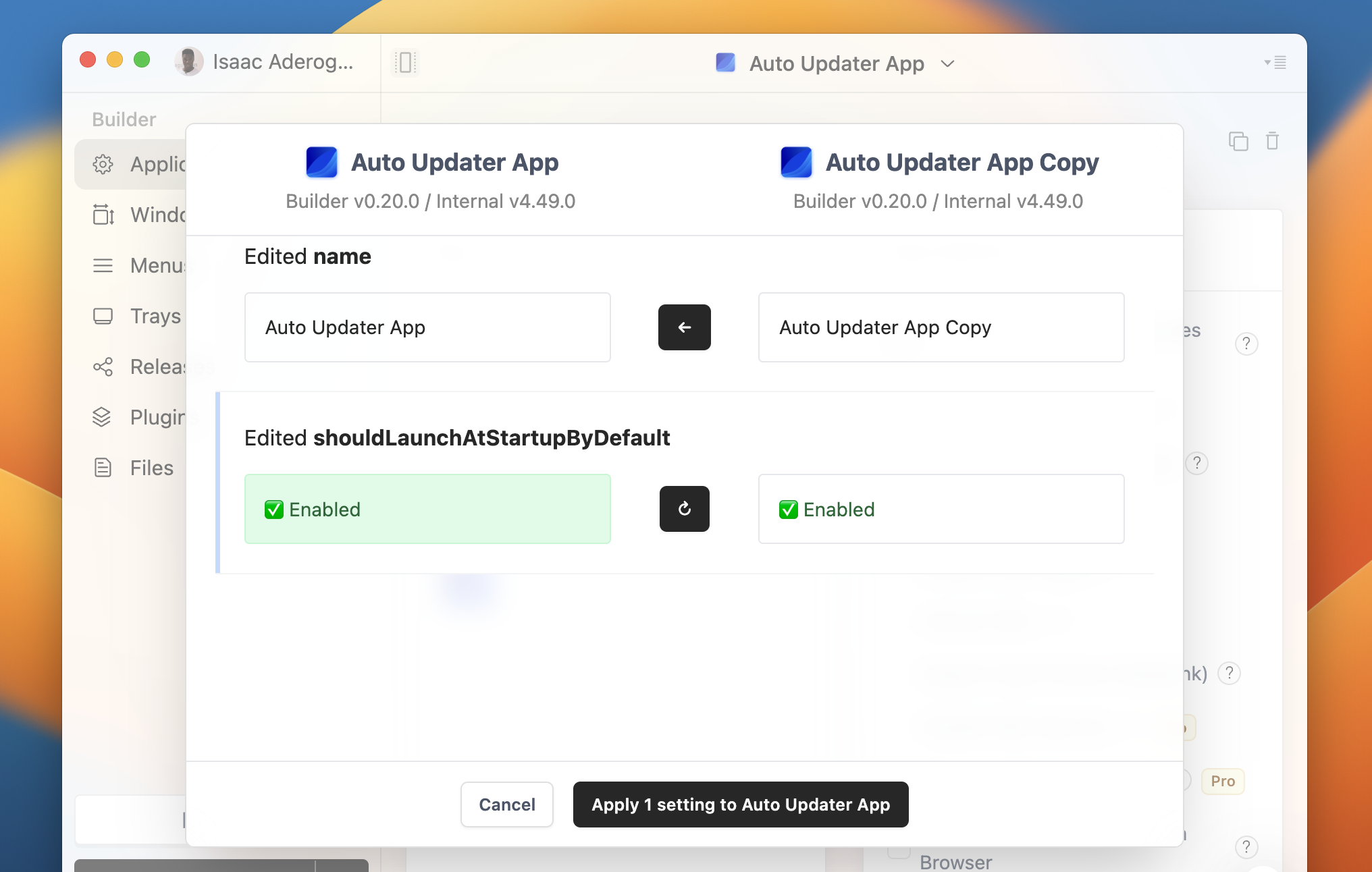This screenshot has height=872, width=1372.
Task: Open the view options dropdown in the top right corner
Action: (x=1275, y=63)
